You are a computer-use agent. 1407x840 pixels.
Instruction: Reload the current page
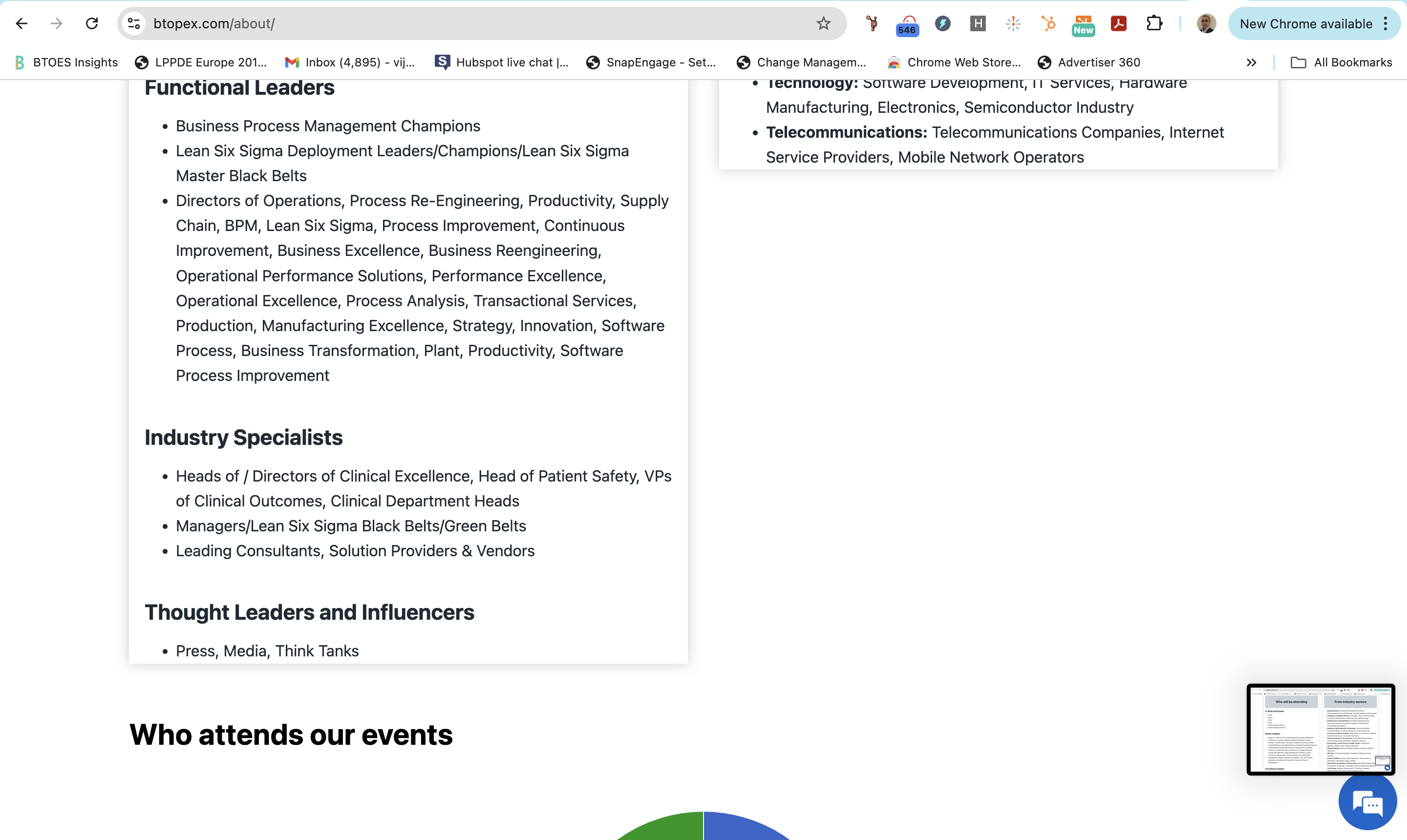point(92,23)
